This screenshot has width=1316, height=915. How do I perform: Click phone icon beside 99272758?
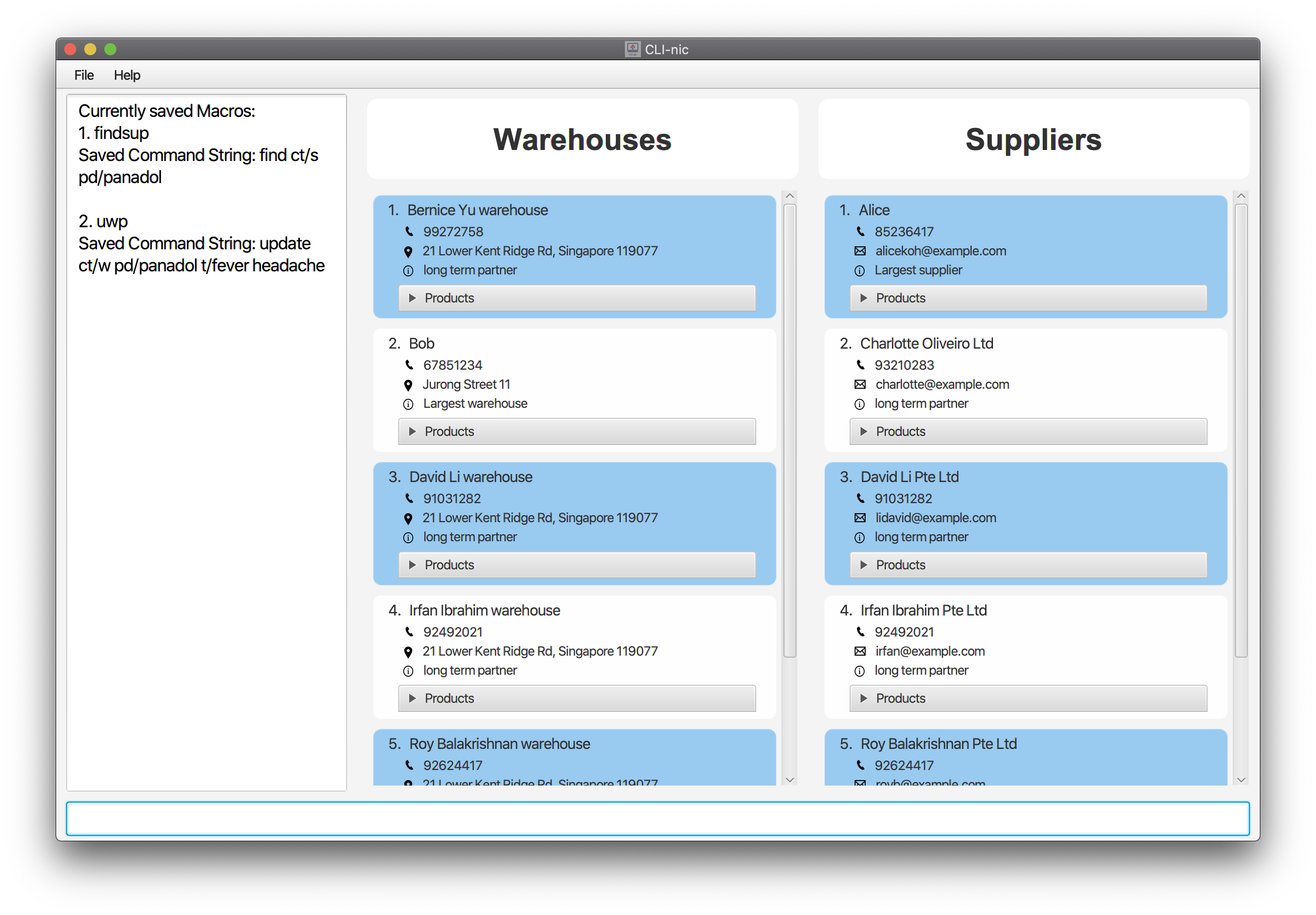coord(409,232)
